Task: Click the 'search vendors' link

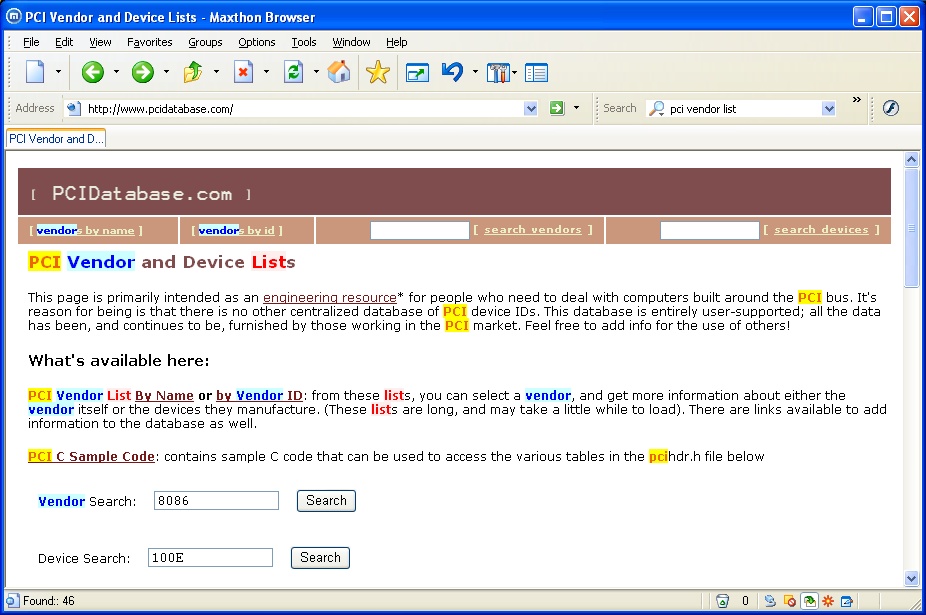Action: point(533,230)
